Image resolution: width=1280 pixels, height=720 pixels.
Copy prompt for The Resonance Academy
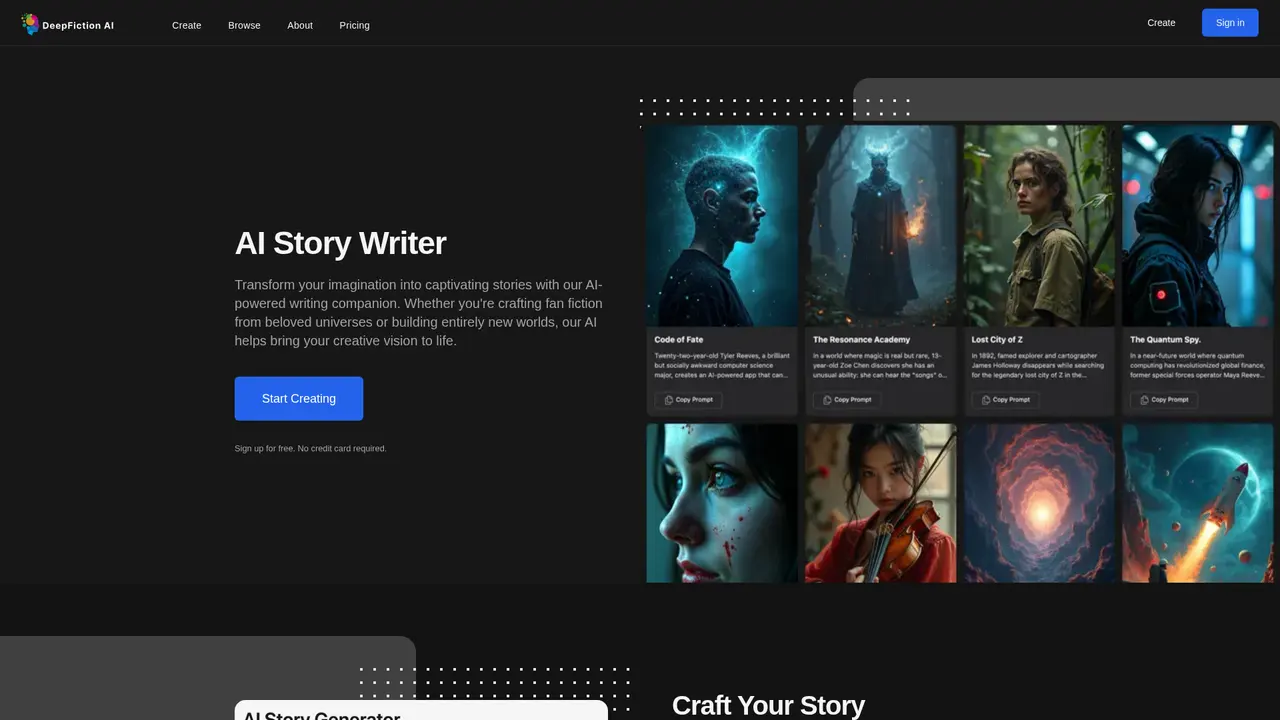[847, 399]
